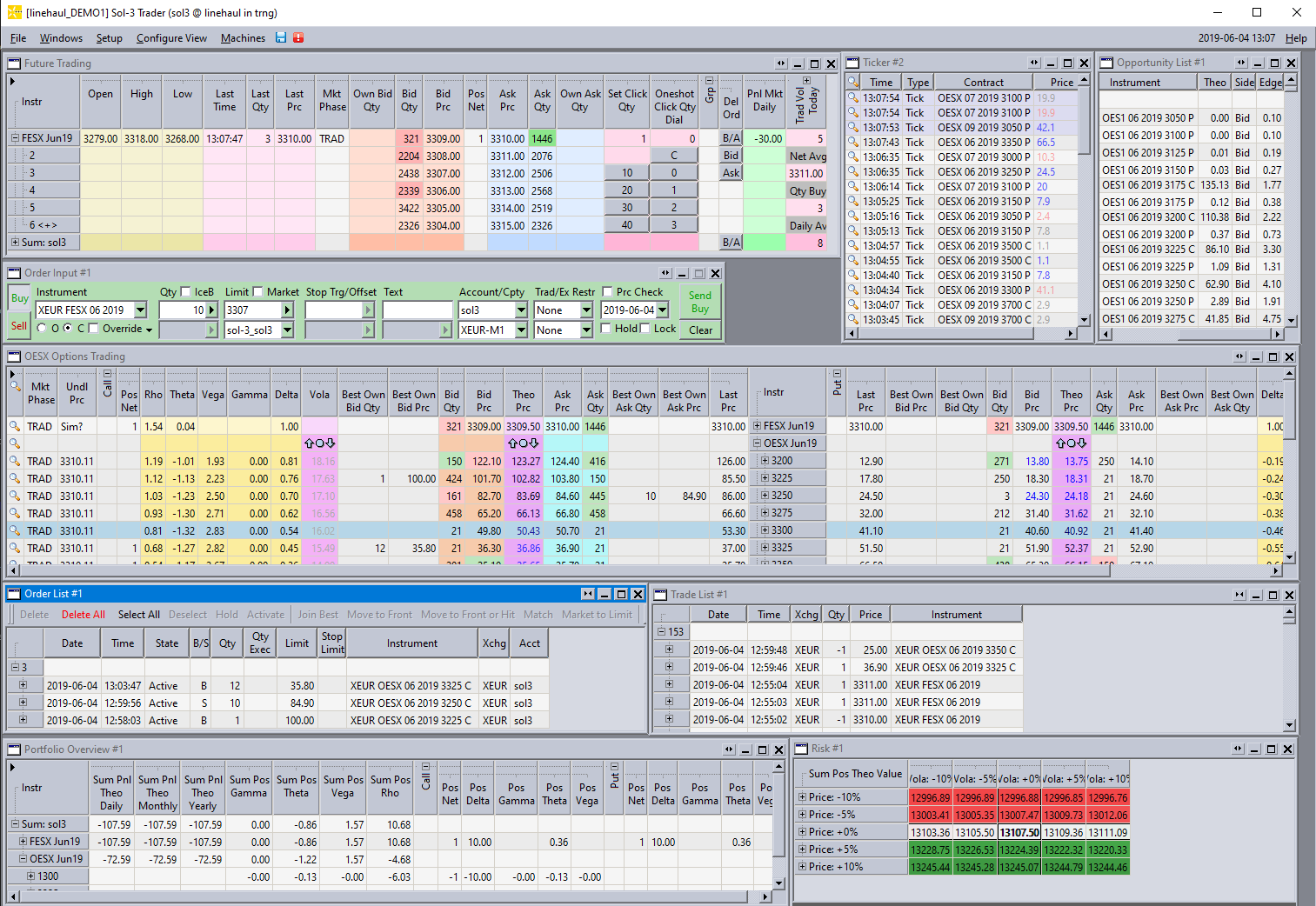Click Delete All in Order List toolbar
Screen dimensions: 1316x906
point(84,615)
